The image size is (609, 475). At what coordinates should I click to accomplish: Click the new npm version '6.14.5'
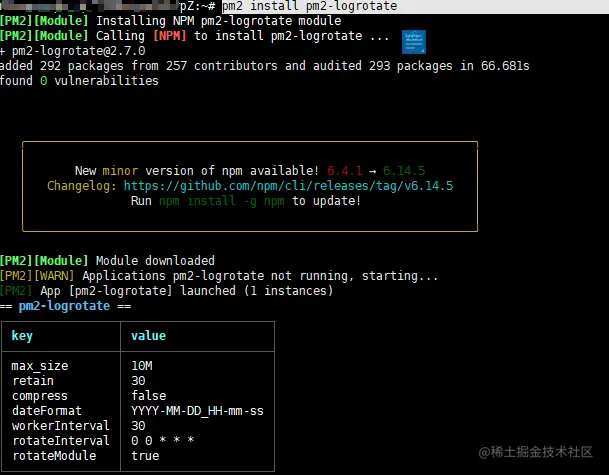click(404, 171)
